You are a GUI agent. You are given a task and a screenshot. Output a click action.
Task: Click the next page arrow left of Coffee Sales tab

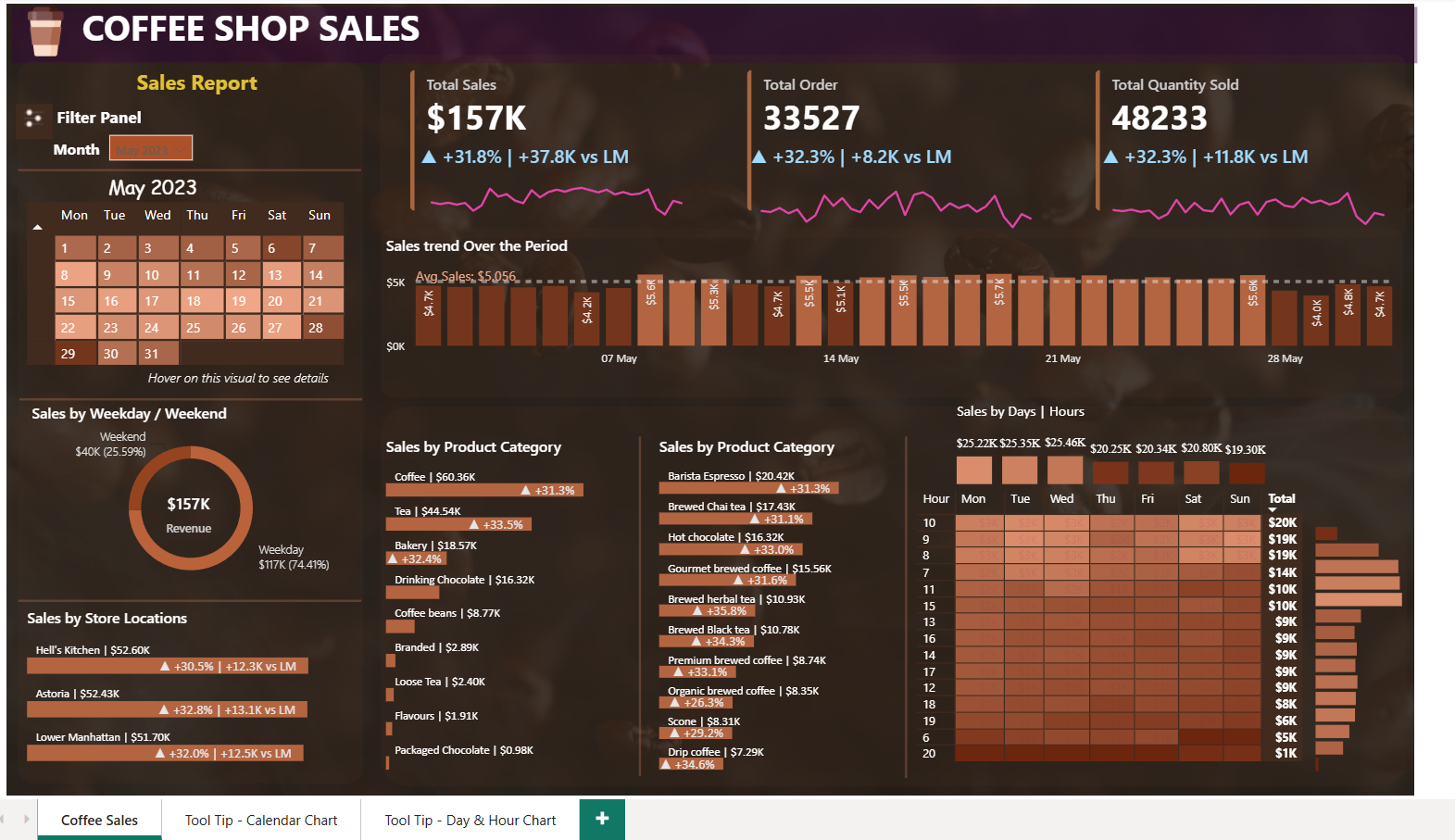pyautogui.click(x=26, y=819)
